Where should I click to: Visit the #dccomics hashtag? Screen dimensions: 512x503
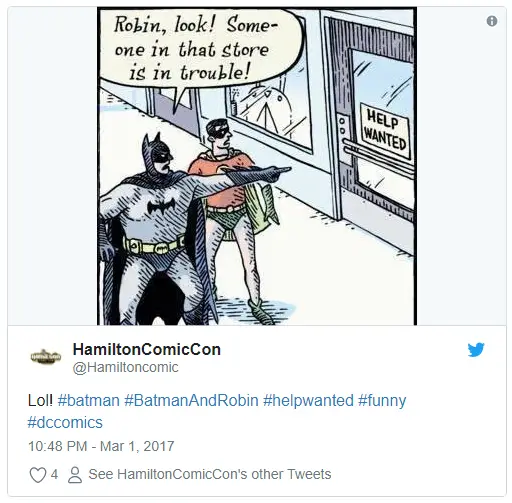pos(65,422)
